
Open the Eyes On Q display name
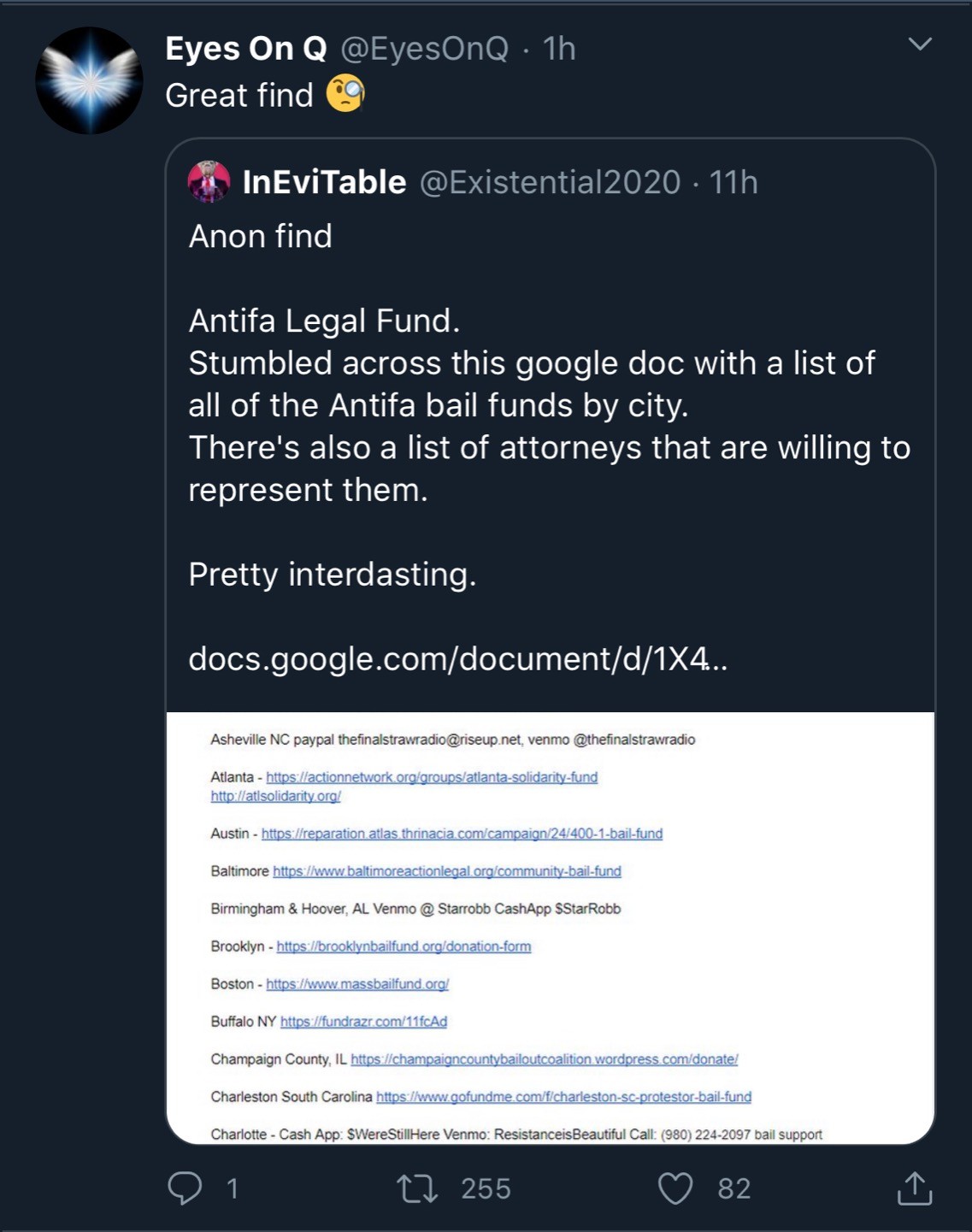246,49
